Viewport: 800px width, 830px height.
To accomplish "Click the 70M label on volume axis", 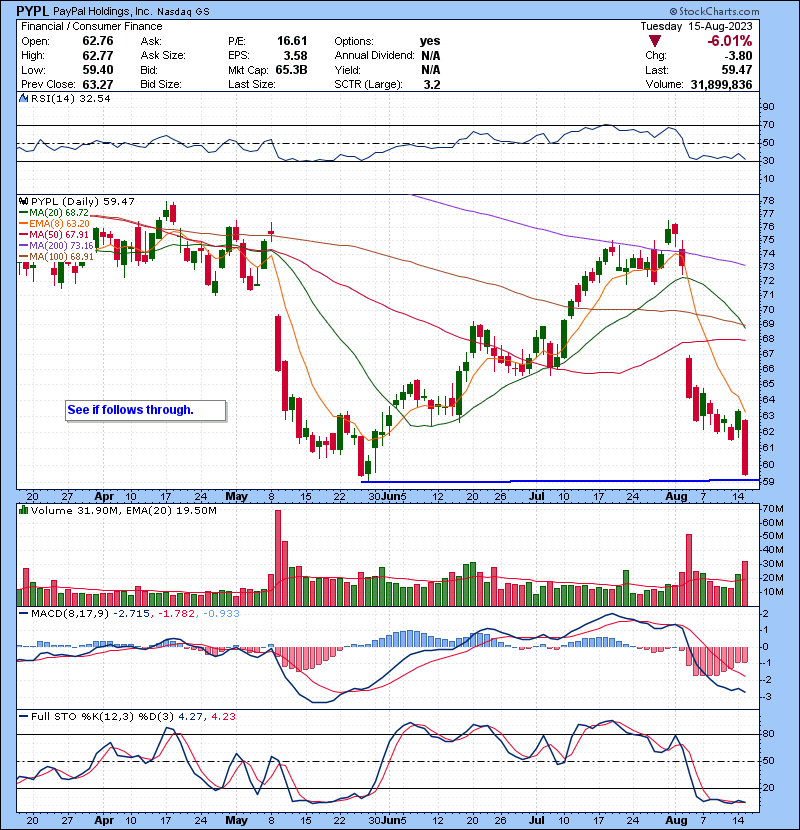I will (772, 509).
